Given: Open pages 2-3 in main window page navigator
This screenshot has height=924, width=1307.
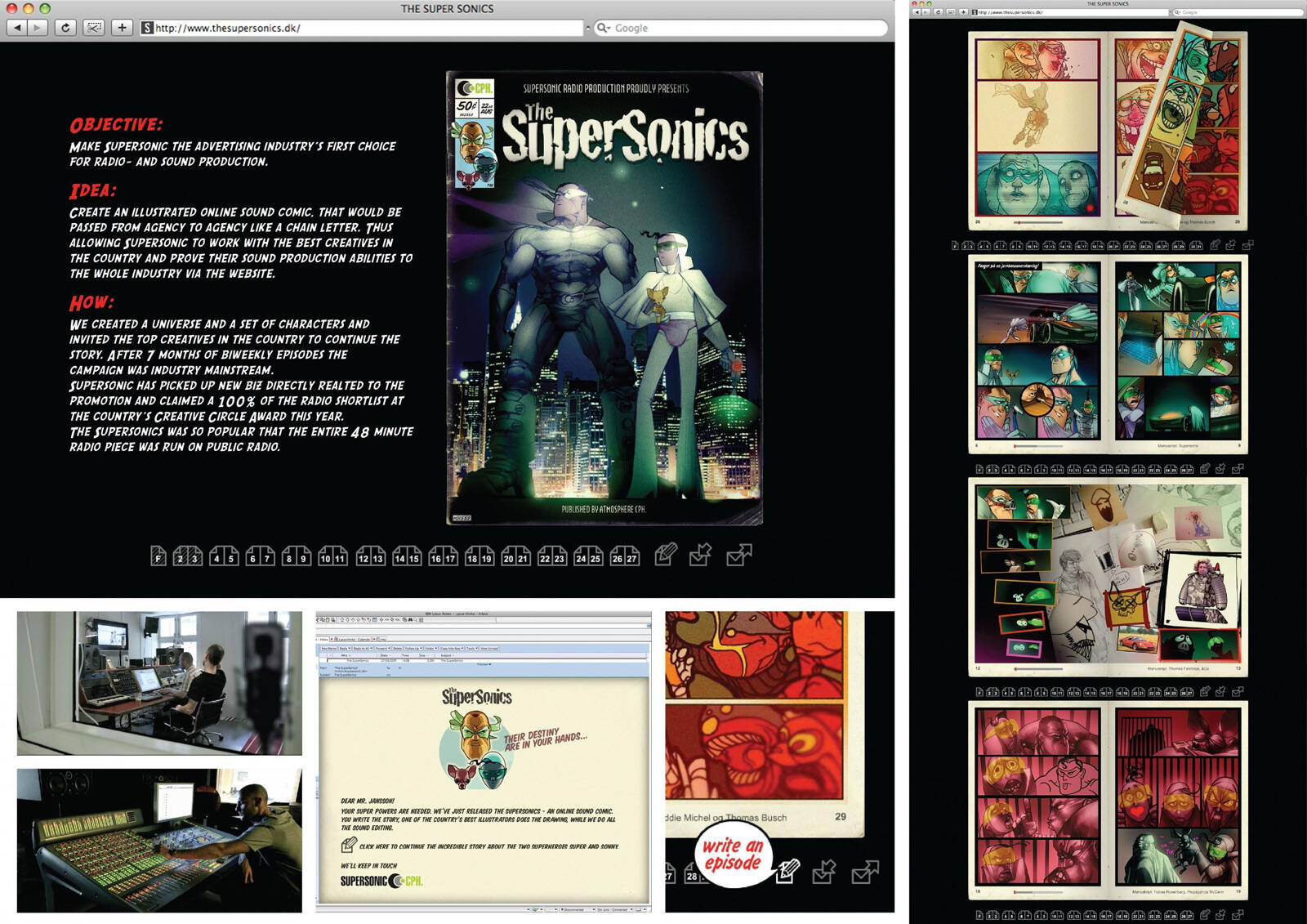Looking at the screenshot, I should pos(188,556).
